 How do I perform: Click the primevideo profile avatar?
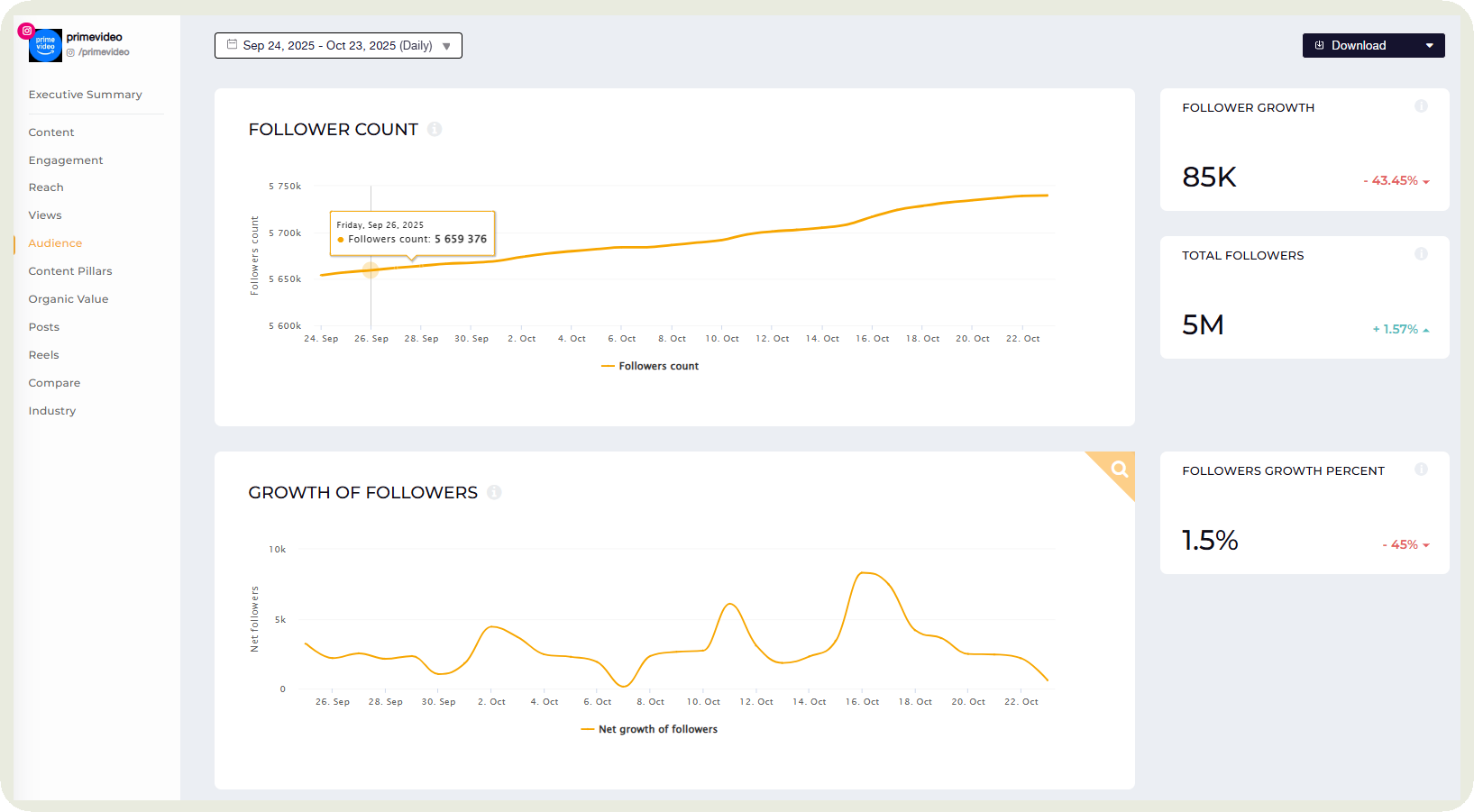tap(45, 46)
